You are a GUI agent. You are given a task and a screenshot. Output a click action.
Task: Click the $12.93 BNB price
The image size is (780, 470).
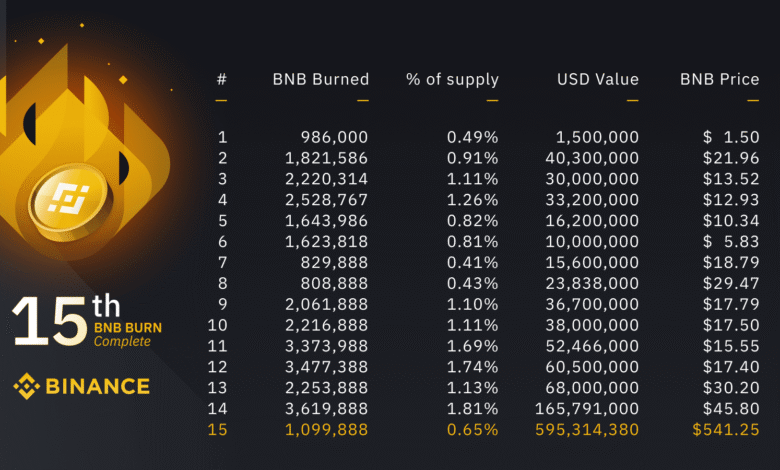(x=731, y=199)
